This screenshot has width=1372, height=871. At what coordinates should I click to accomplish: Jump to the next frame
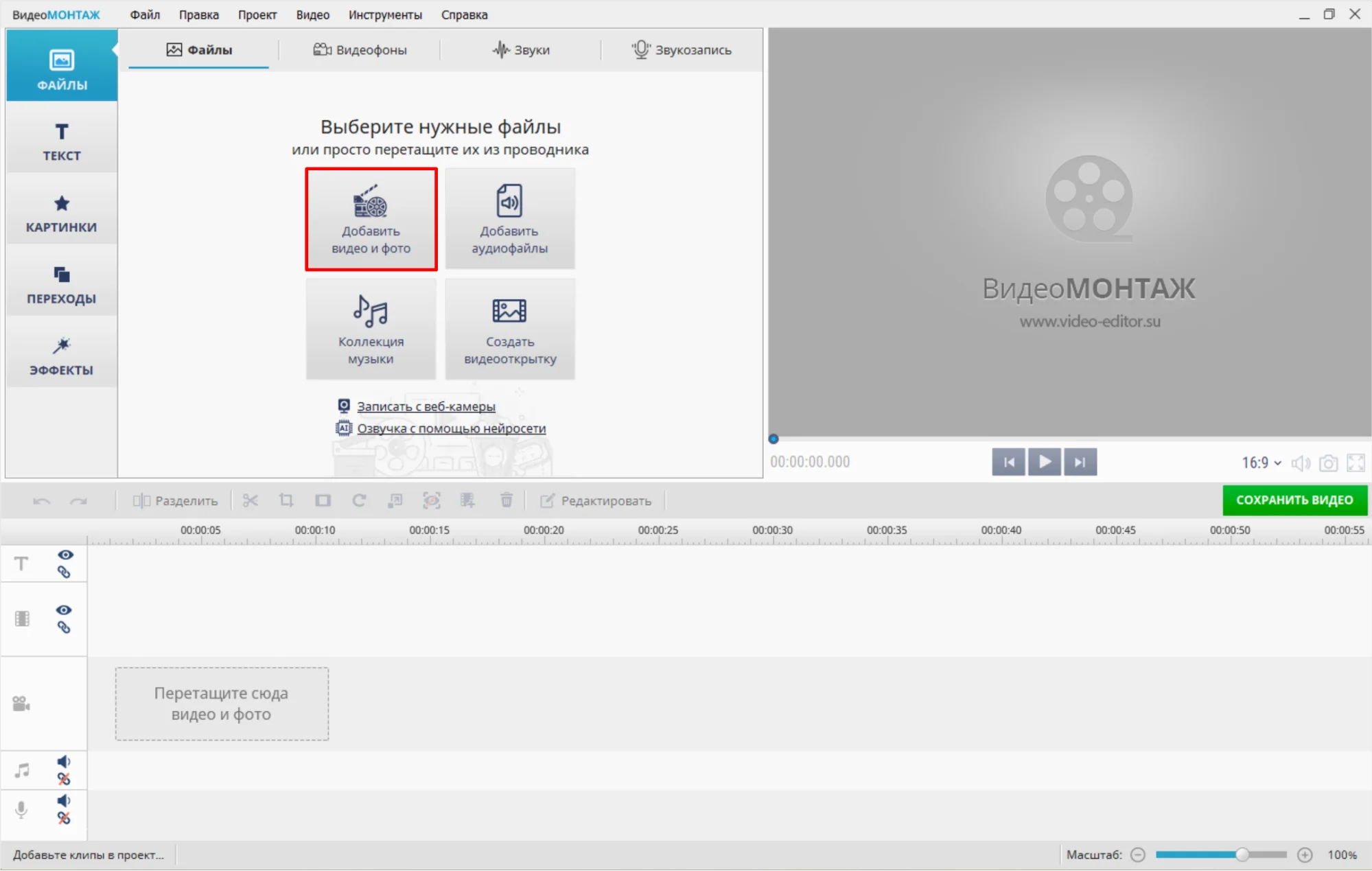[x=1080, y=462]
